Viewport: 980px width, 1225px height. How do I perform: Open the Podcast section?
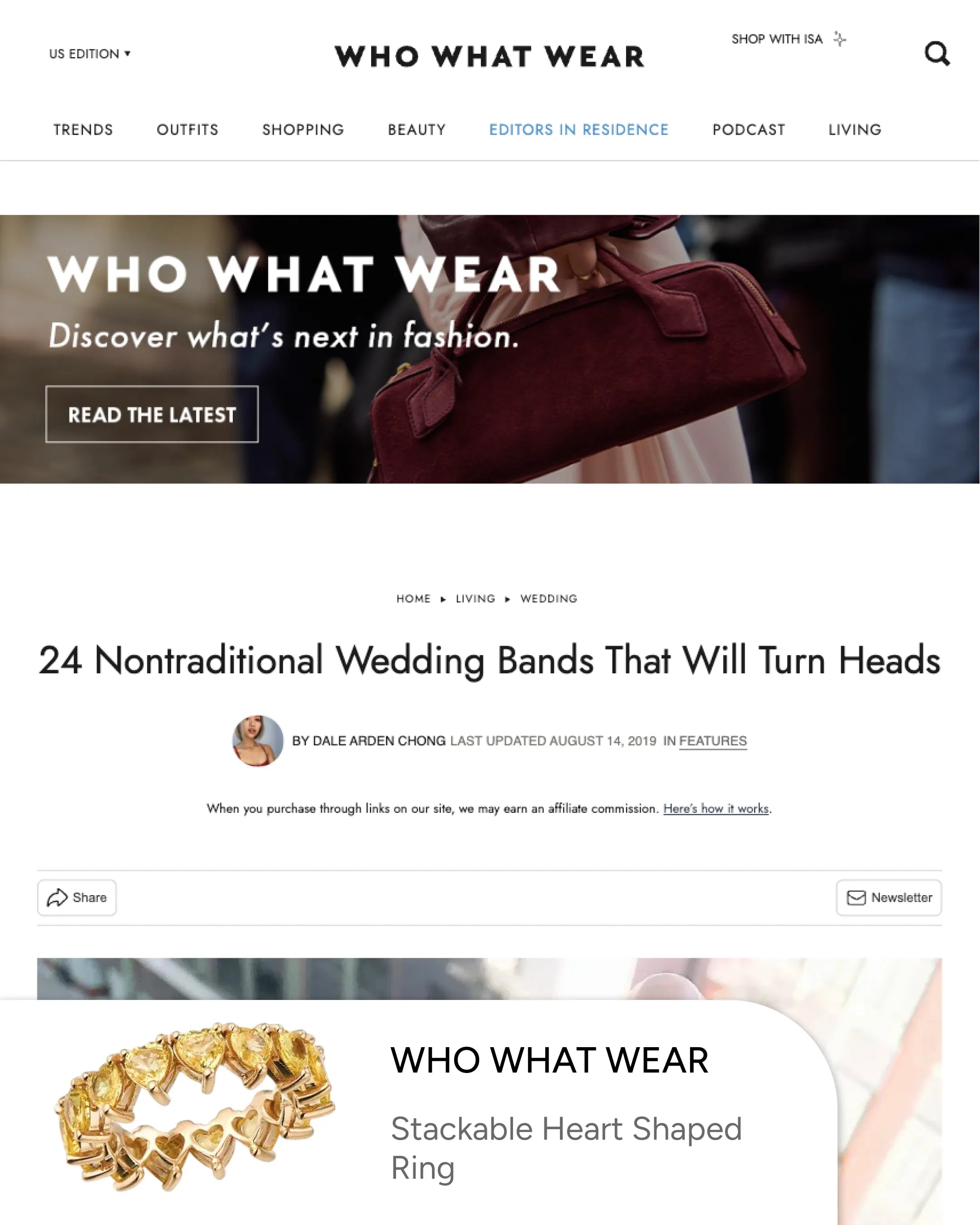[748, 130]
